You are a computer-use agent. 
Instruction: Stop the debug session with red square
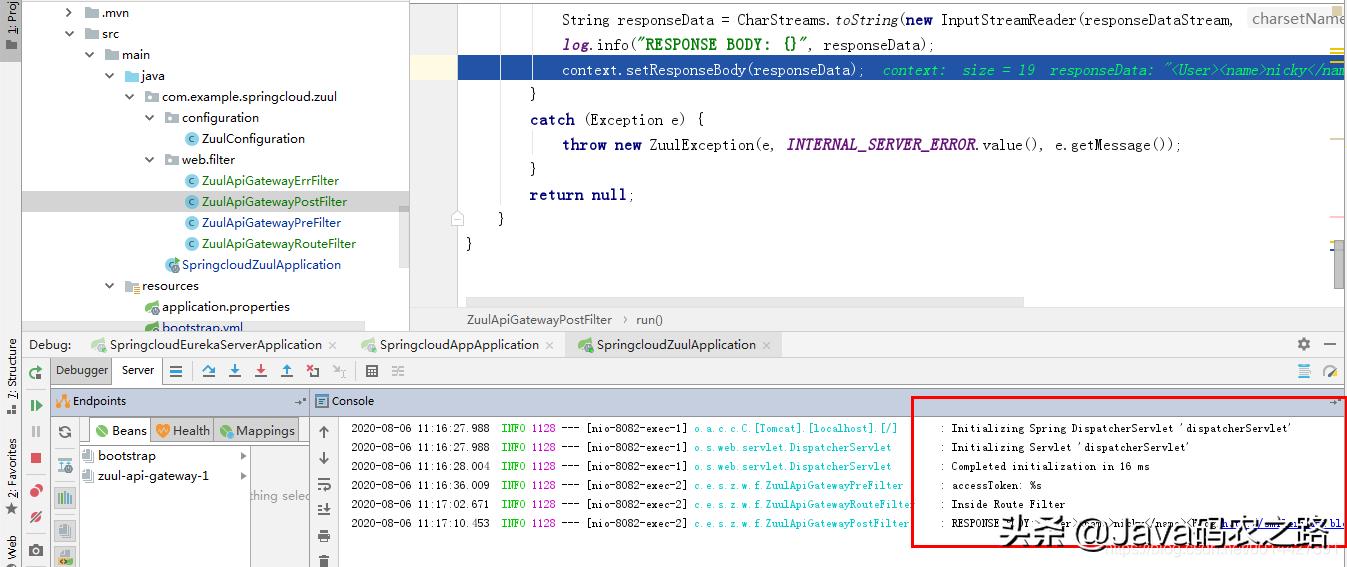pos(36,458)
